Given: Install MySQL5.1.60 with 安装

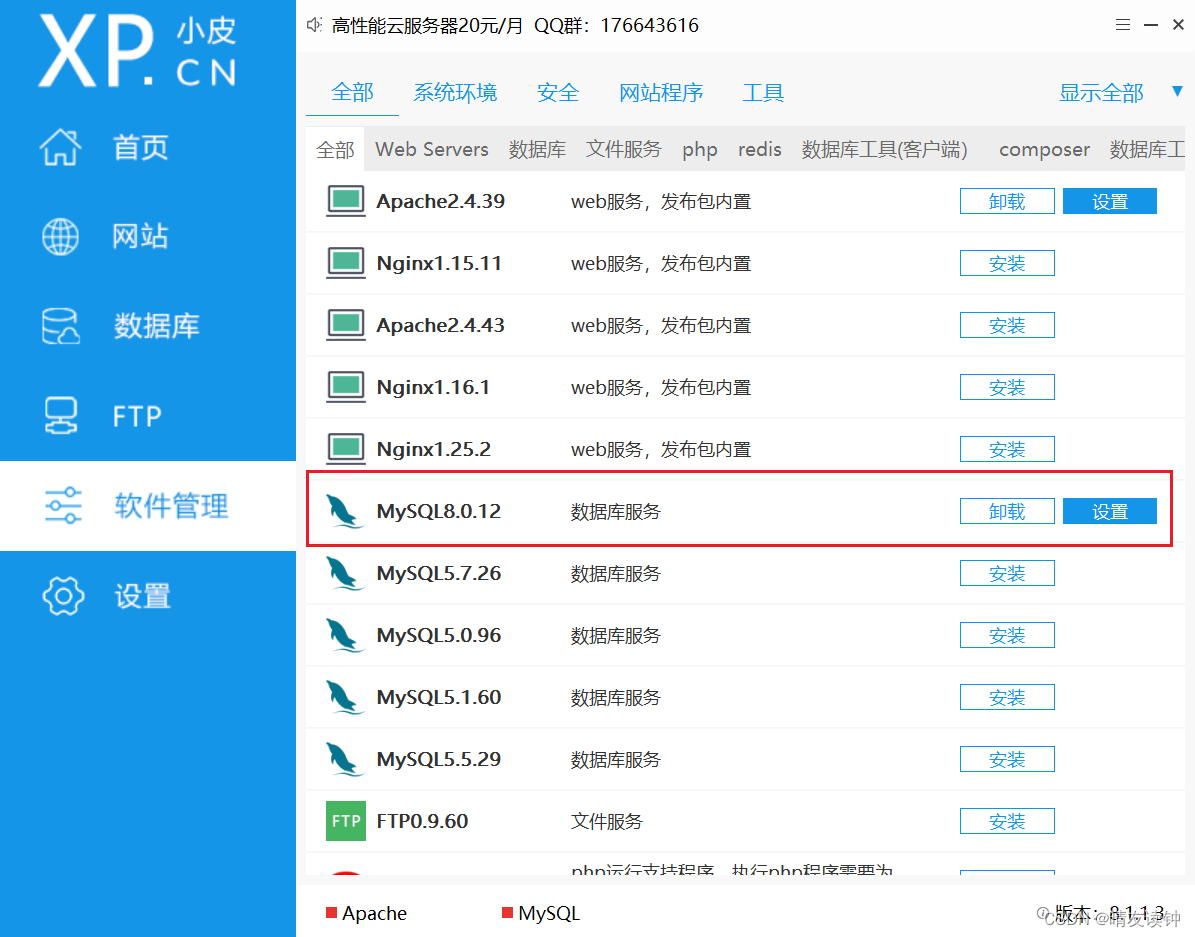Looking at the screenshot, I should pos(1007,697).
